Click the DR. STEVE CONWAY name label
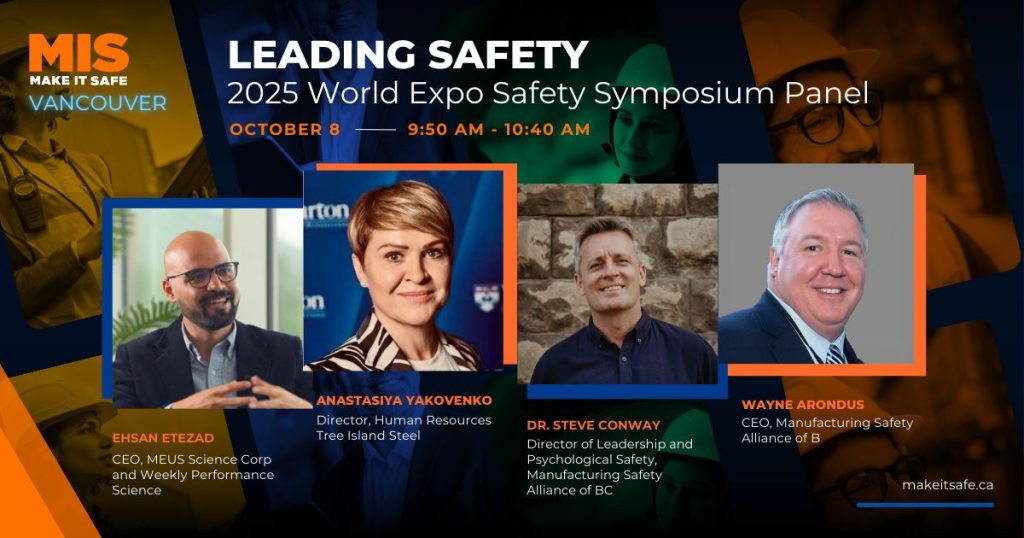The image size is (1024, 538). (593, 425)
